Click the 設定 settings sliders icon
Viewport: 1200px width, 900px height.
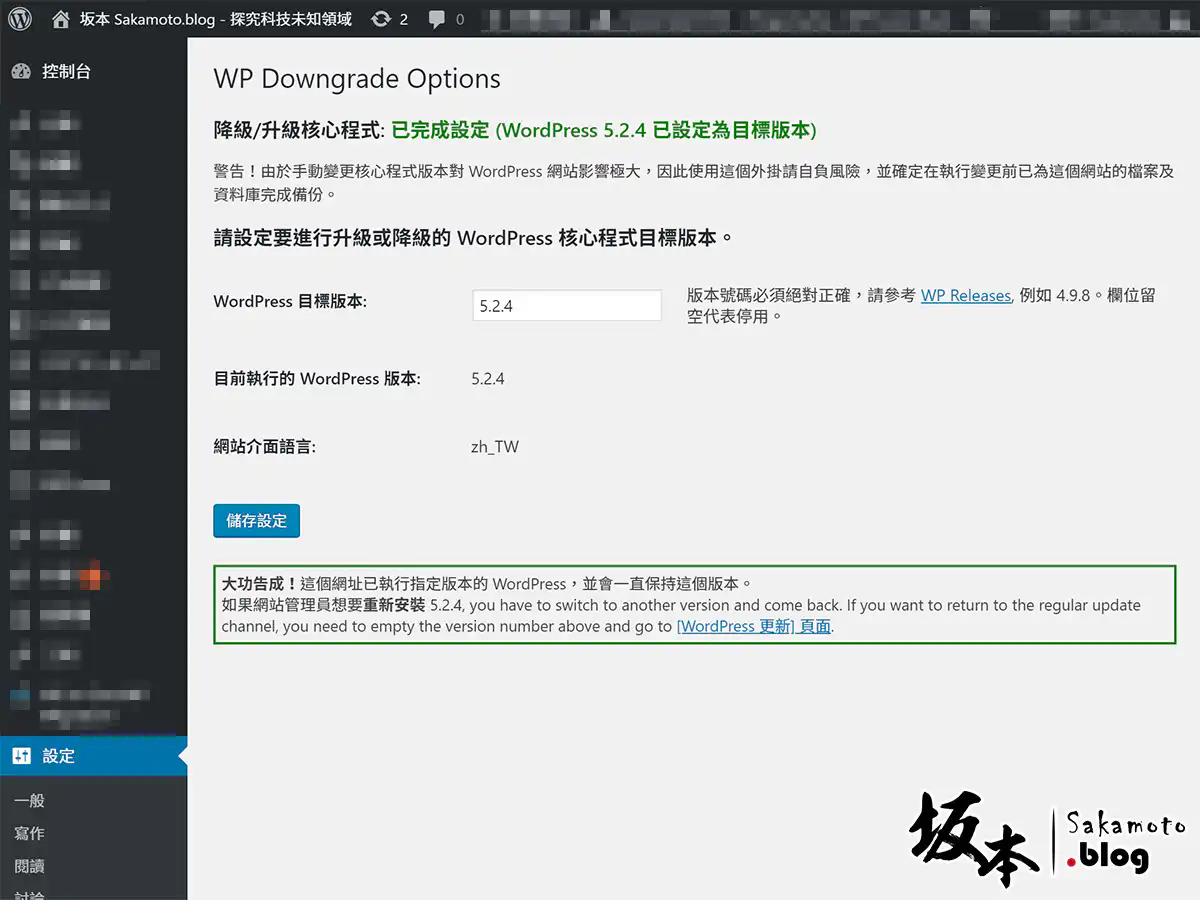click(21, 756)
